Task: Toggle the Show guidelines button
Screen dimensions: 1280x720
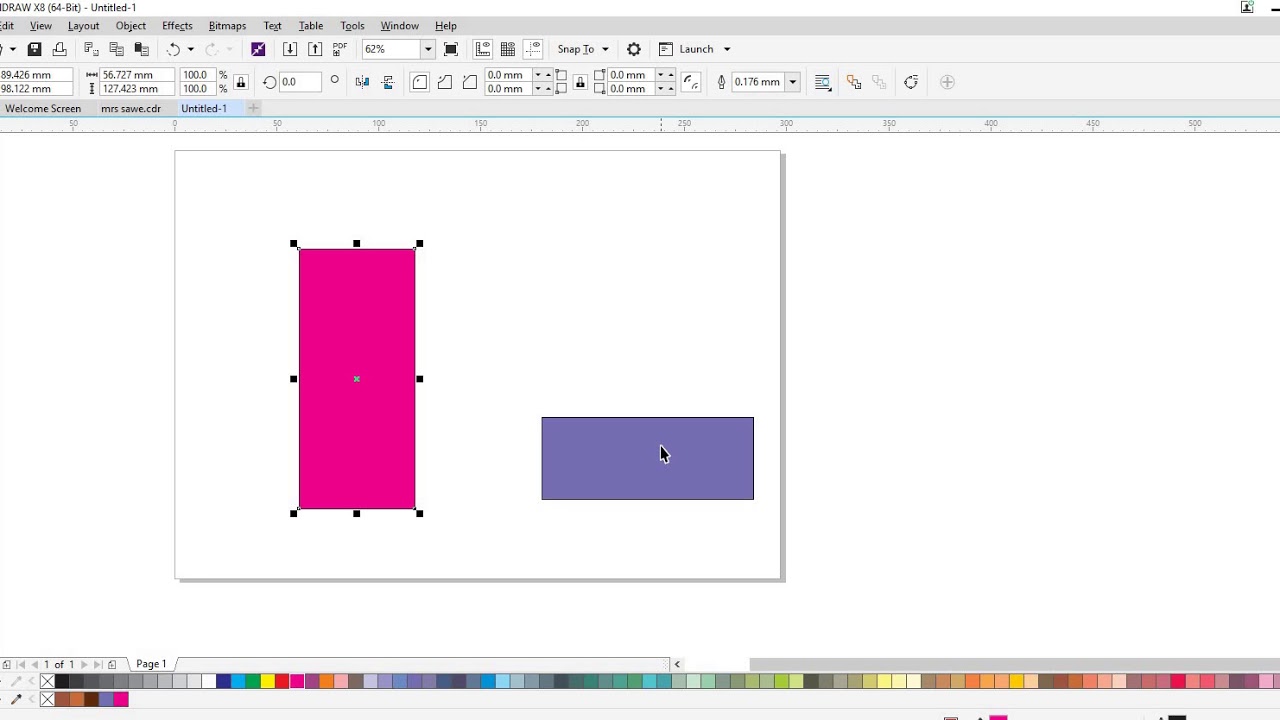Action: (533, 49)
